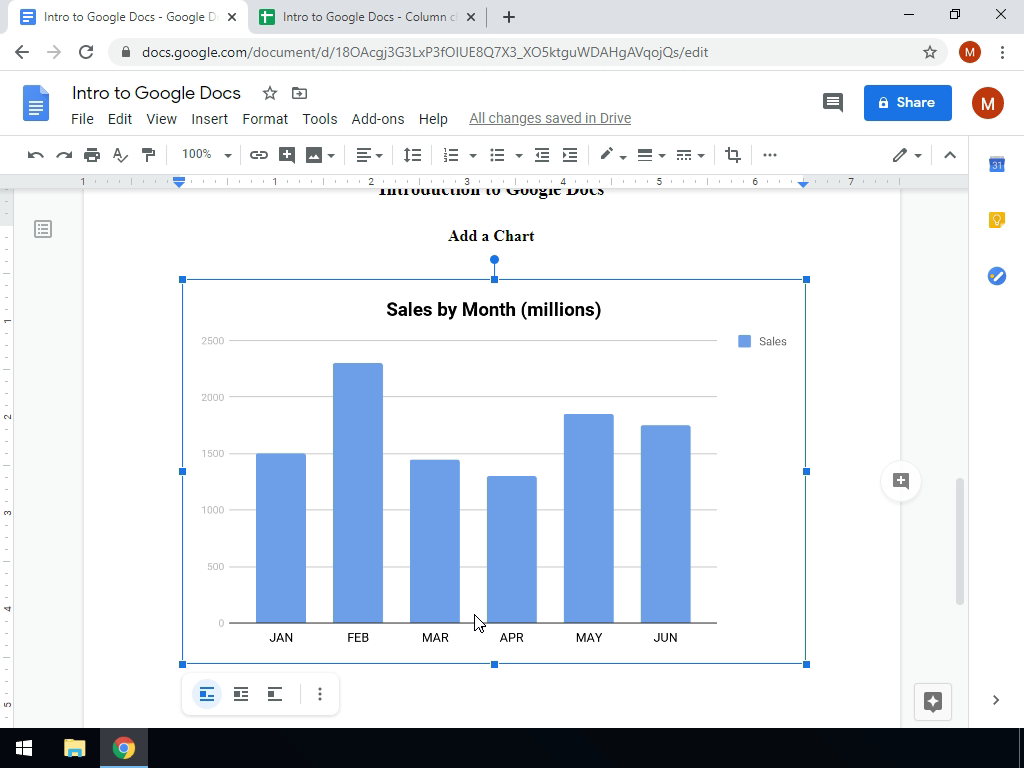
Task: Click the top-right resize handle of the chart
Action: pyautogui.click(x=806, y=279)
